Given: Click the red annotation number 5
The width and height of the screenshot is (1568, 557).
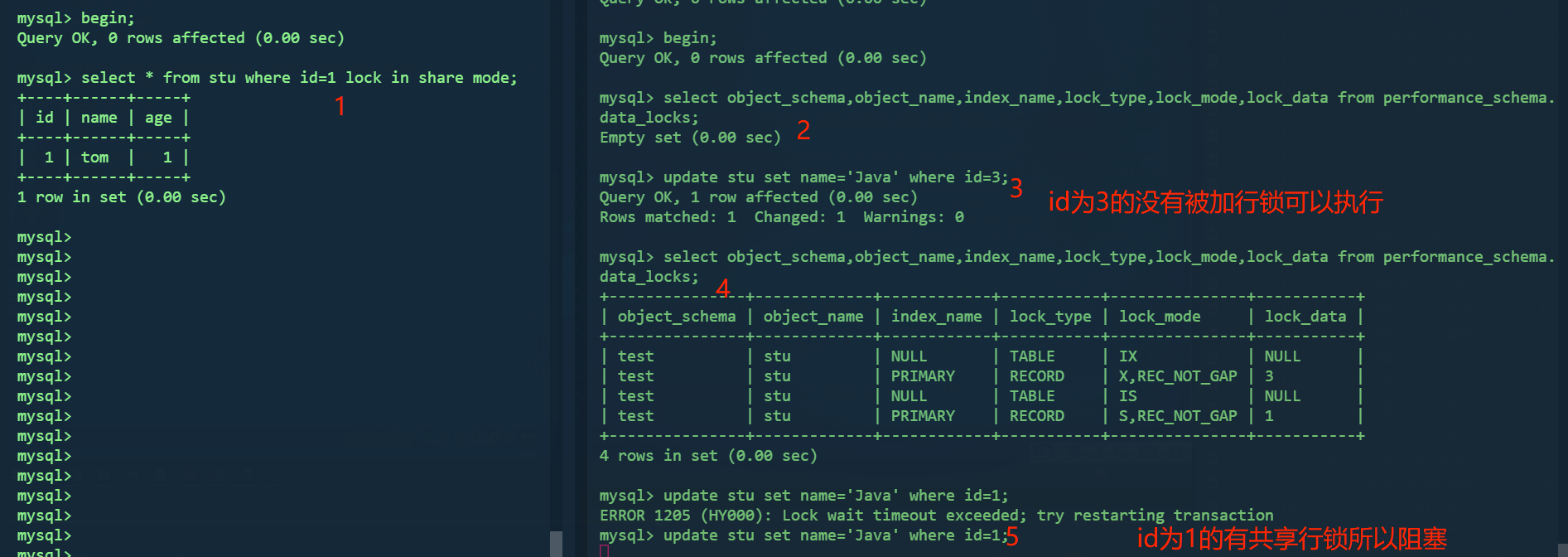Looking at the screenshot, I should point(1012,536).
